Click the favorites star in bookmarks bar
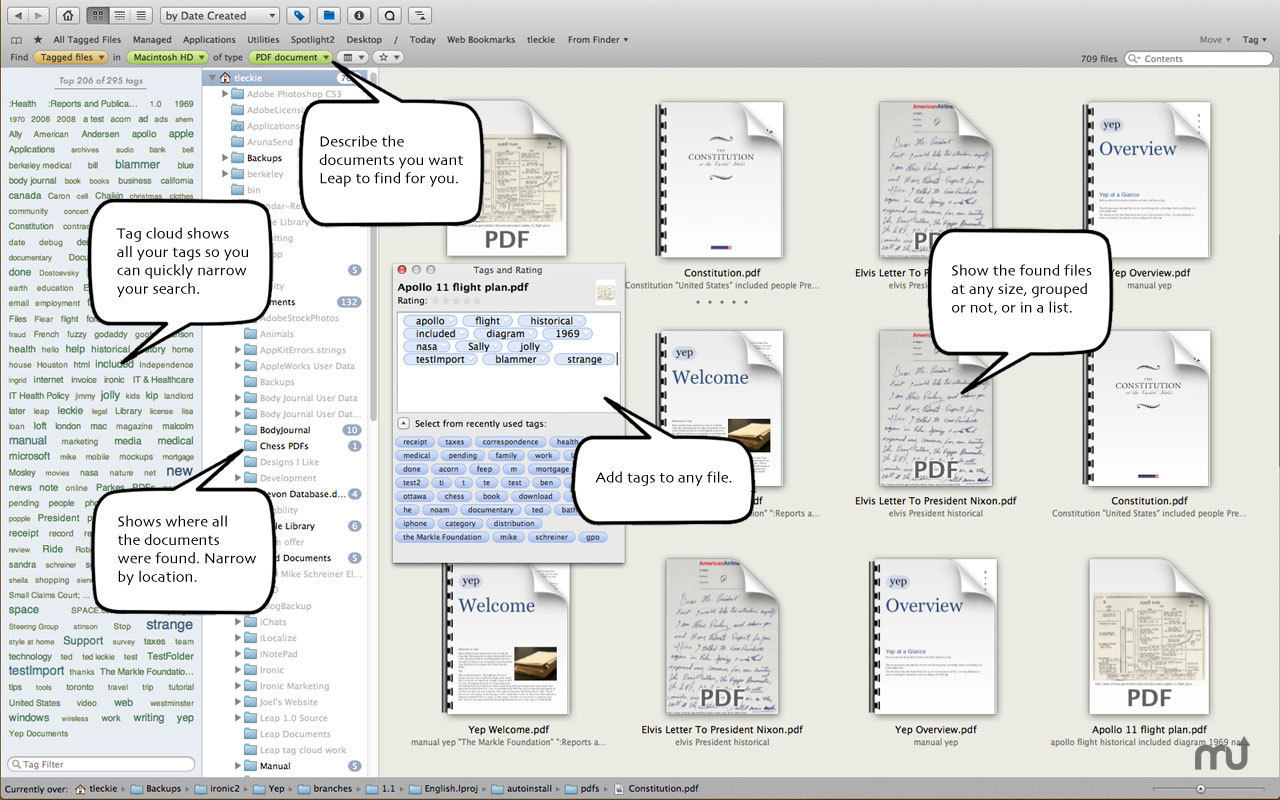The image size is (1280, 800). [38, 40]
